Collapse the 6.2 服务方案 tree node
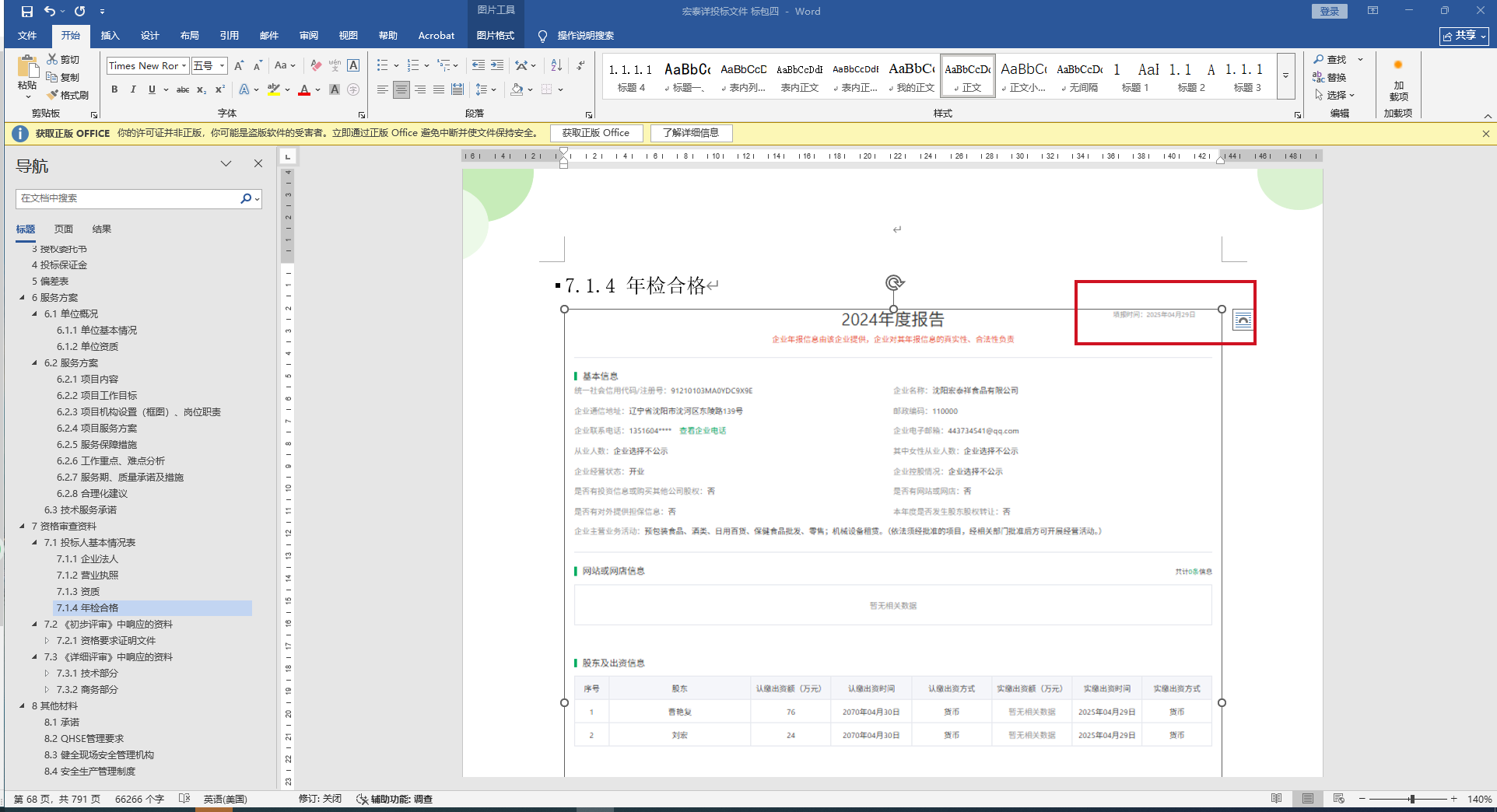 [x=34, y=362]
